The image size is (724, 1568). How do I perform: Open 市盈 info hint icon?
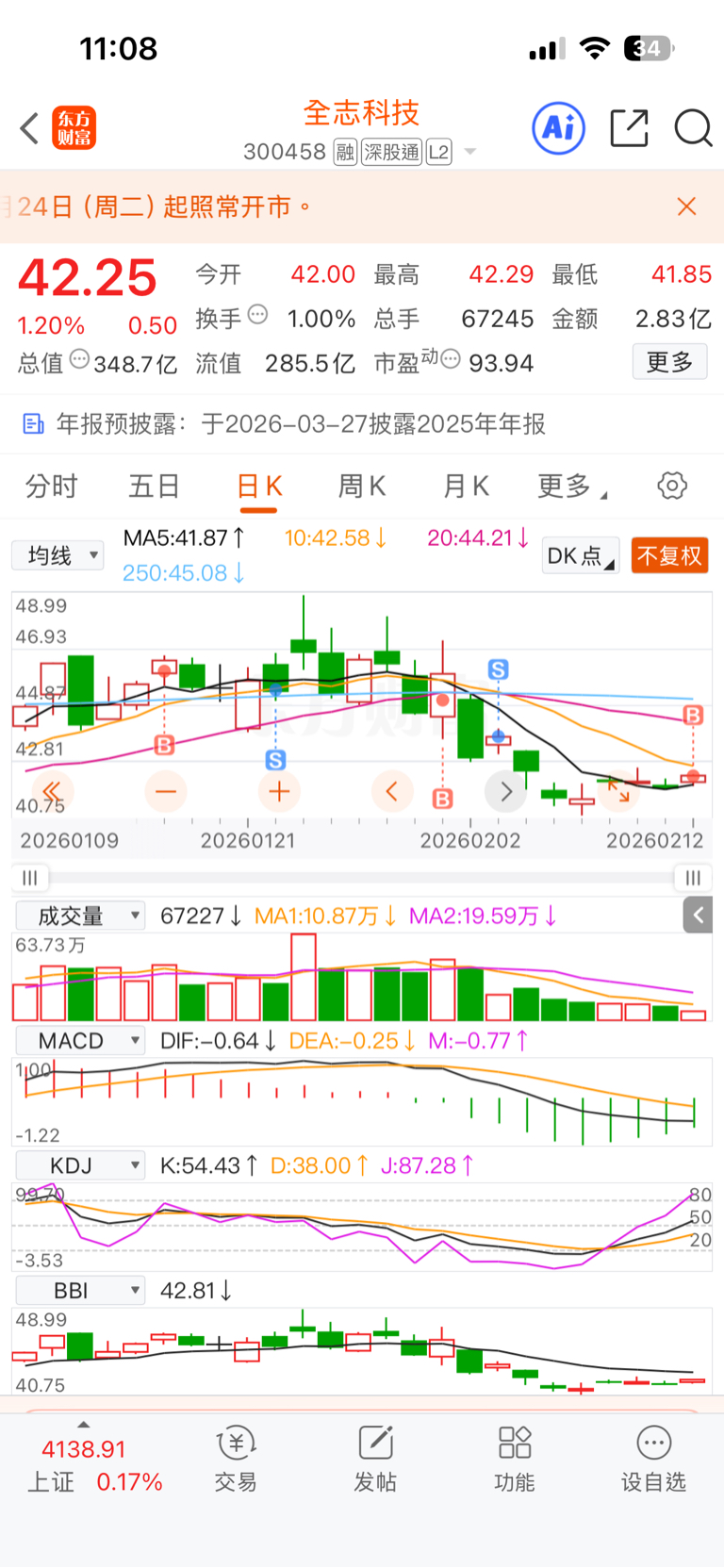click(451, 359)
